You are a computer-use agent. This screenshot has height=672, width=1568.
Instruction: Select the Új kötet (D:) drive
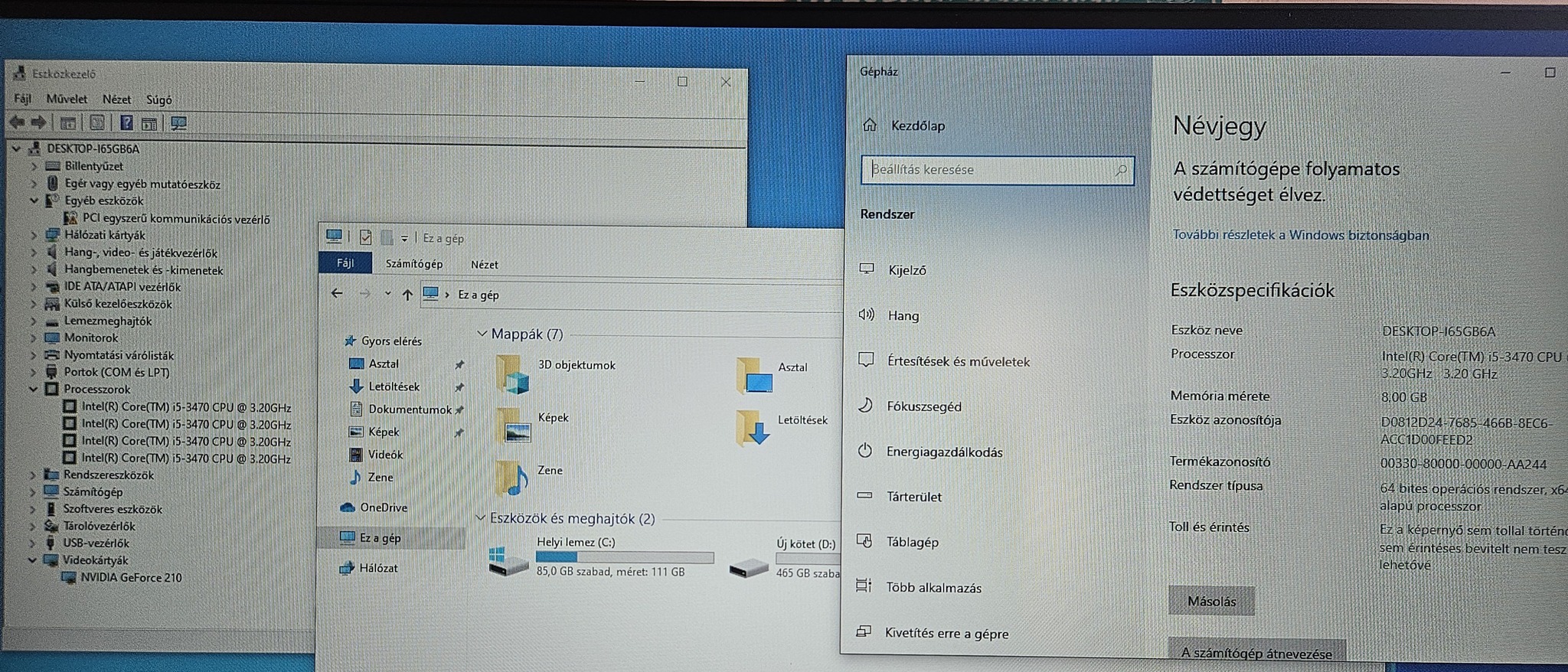tap(784, 559)
